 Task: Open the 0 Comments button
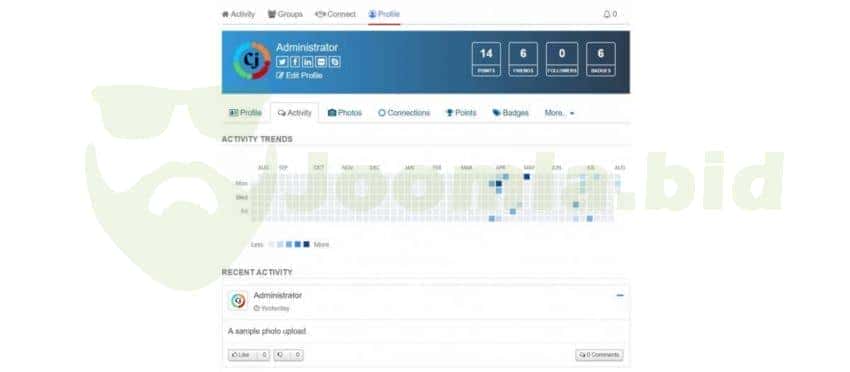tap(599, 355)
